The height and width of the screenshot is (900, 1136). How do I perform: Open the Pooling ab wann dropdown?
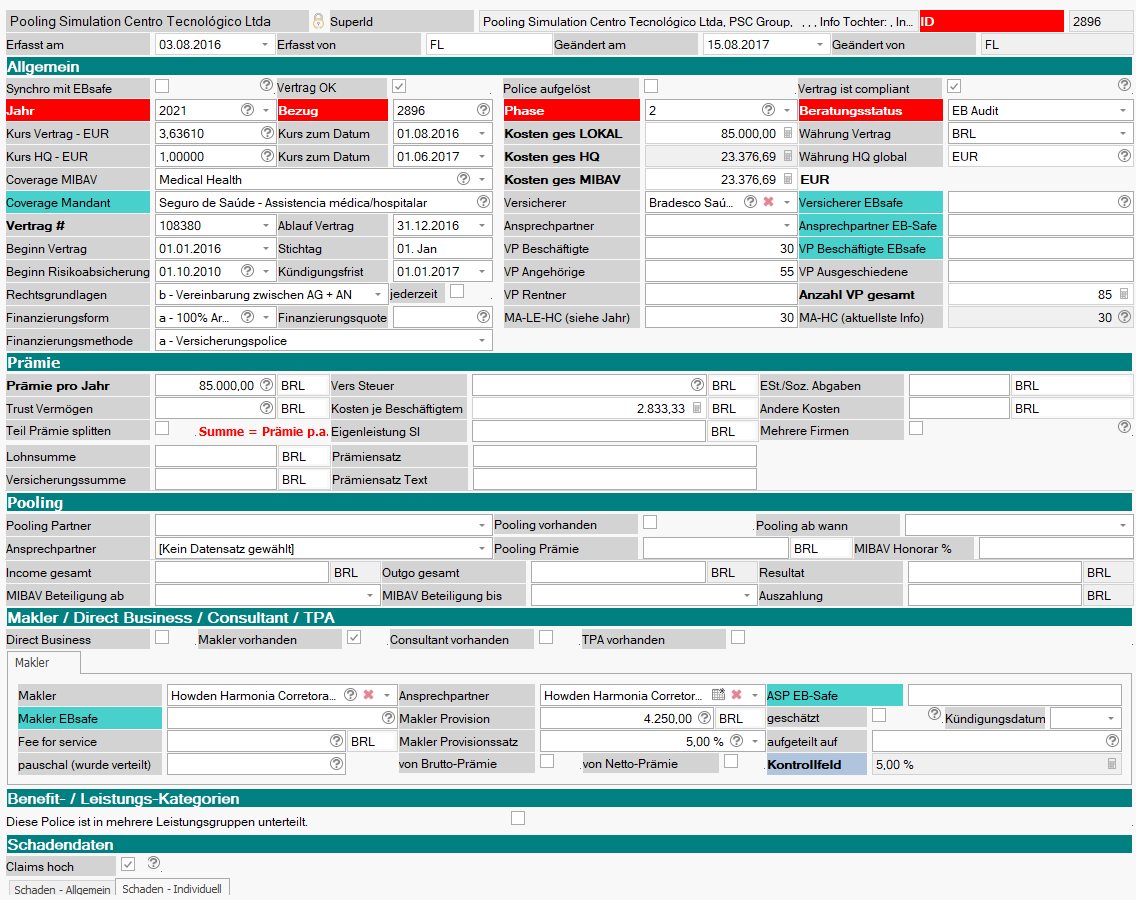pos(1123,525)
